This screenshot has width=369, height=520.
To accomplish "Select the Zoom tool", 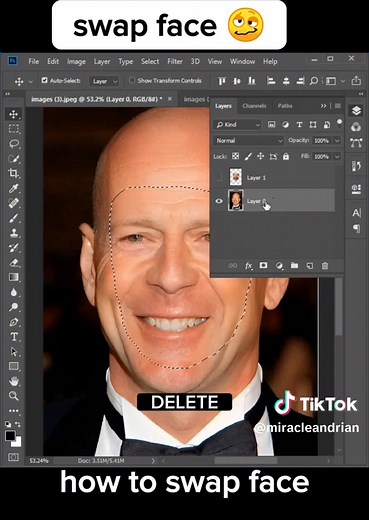I will [14, 396].
